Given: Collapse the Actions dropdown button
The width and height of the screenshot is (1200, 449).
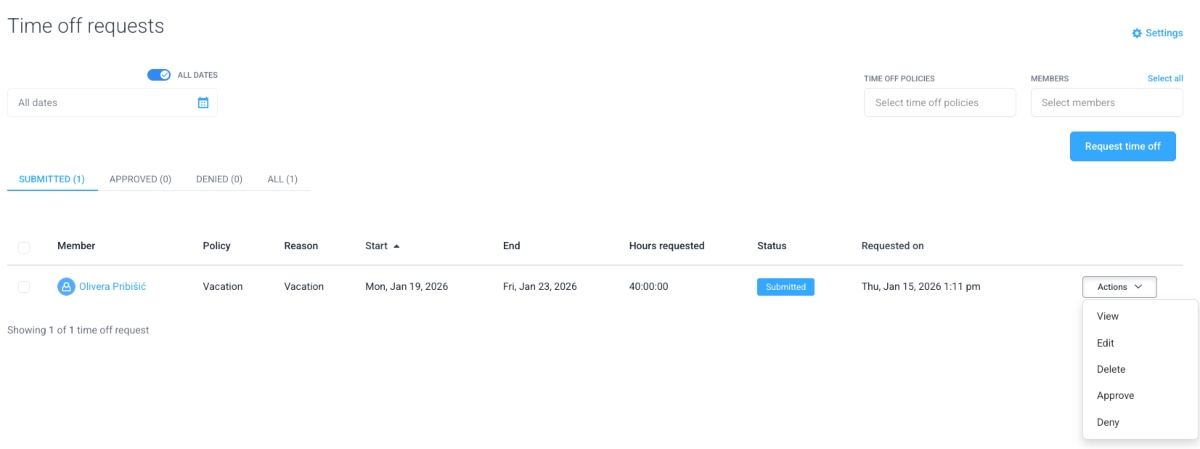Looking at the screenshot, I should click(1119, 287).
